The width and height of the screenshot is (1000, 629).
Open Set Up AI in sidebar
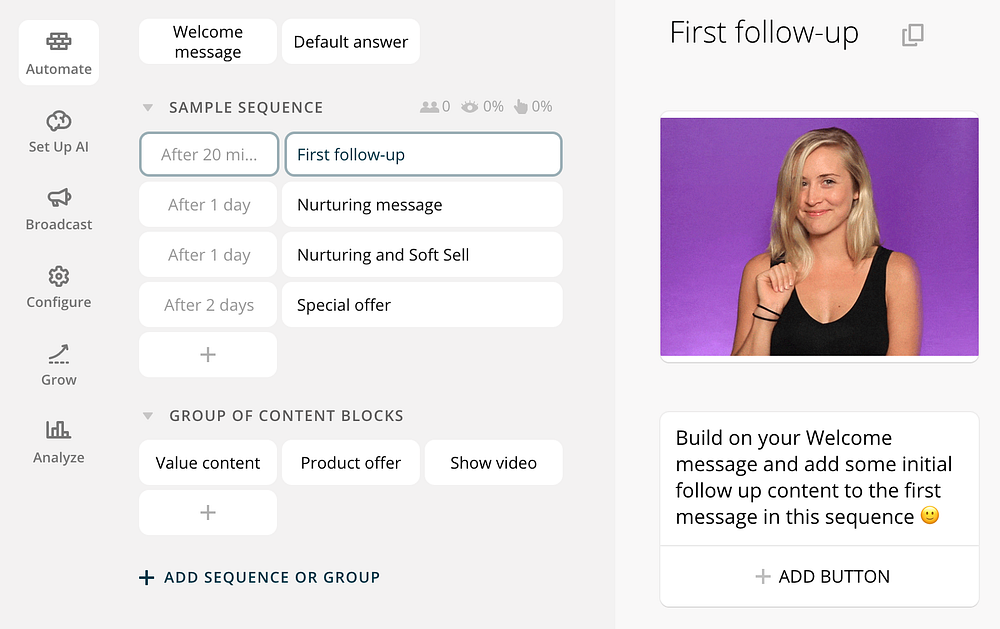(x=59, y=131)
